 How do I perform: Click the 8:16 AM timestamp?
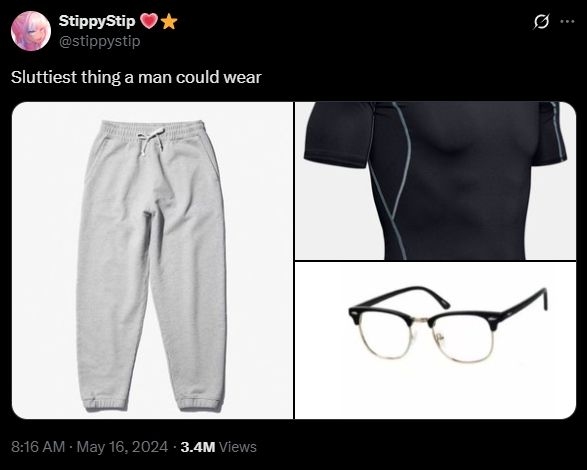click(x=38, y=447)
